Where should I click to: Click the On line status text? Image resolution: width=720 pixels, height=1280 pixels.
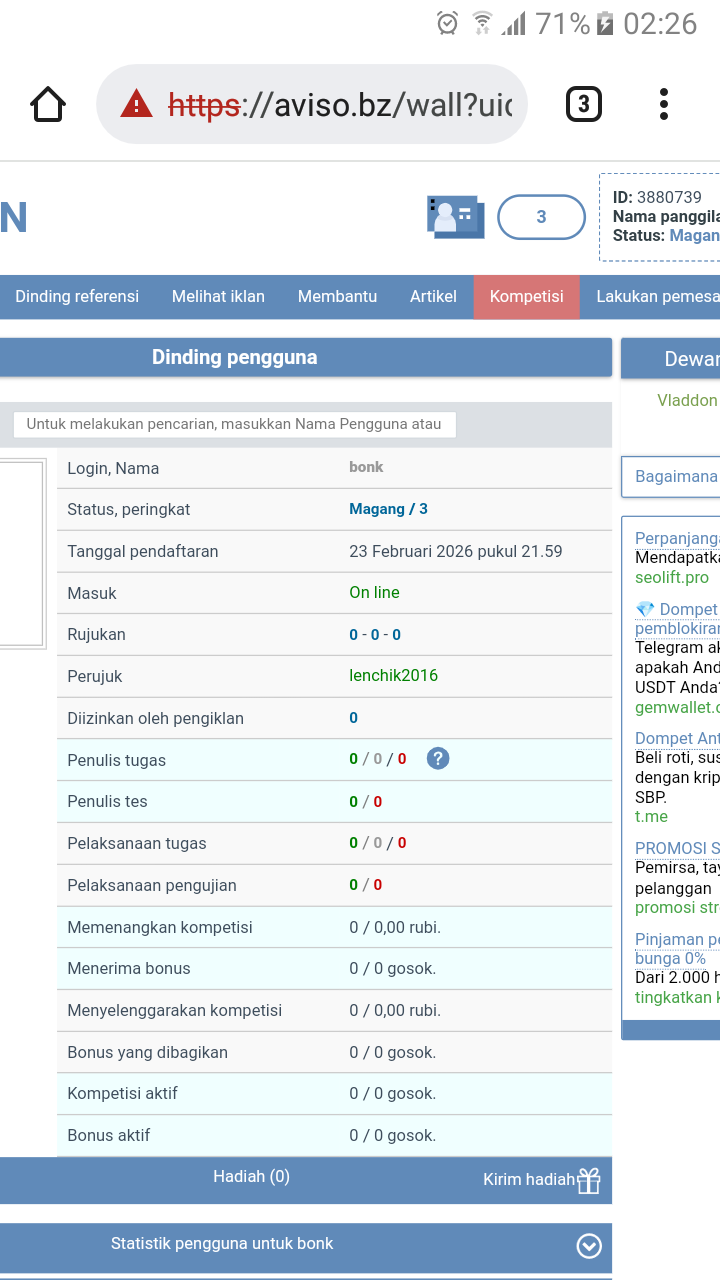coord(374,593)
